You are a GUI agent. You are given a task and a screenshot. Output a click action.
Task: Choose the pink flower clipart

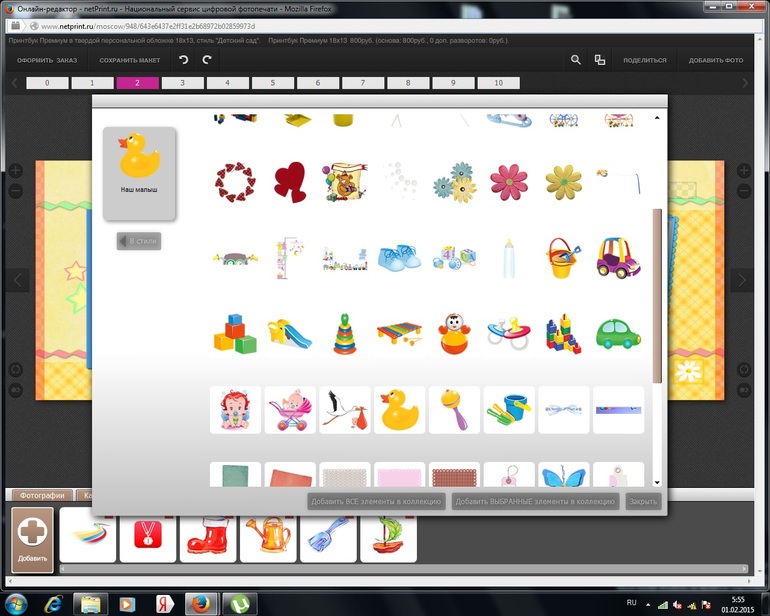pos(509,182)
